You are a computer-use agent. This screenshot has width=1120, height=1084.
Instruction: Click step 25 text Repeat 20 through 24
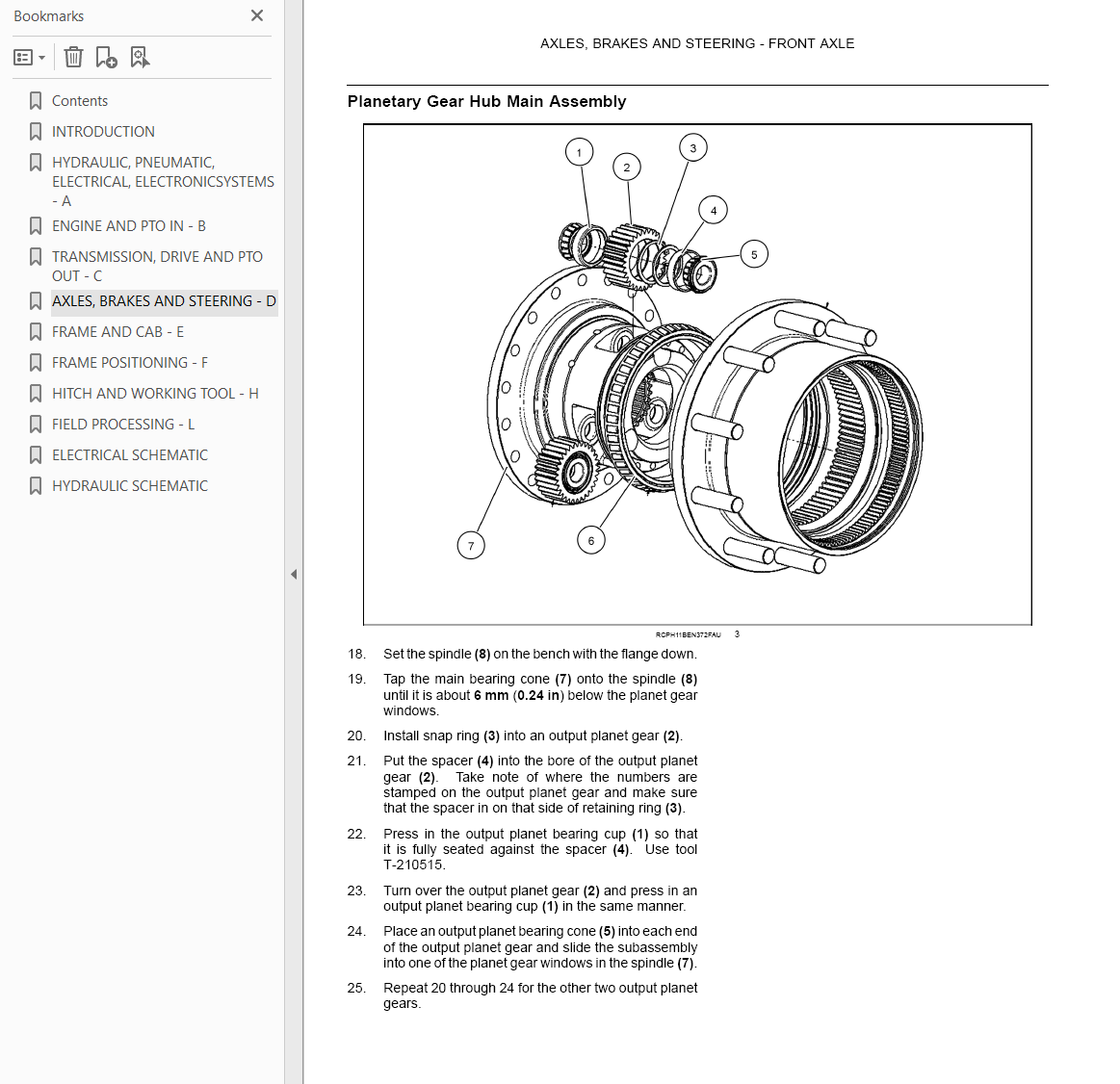[540, 995]
